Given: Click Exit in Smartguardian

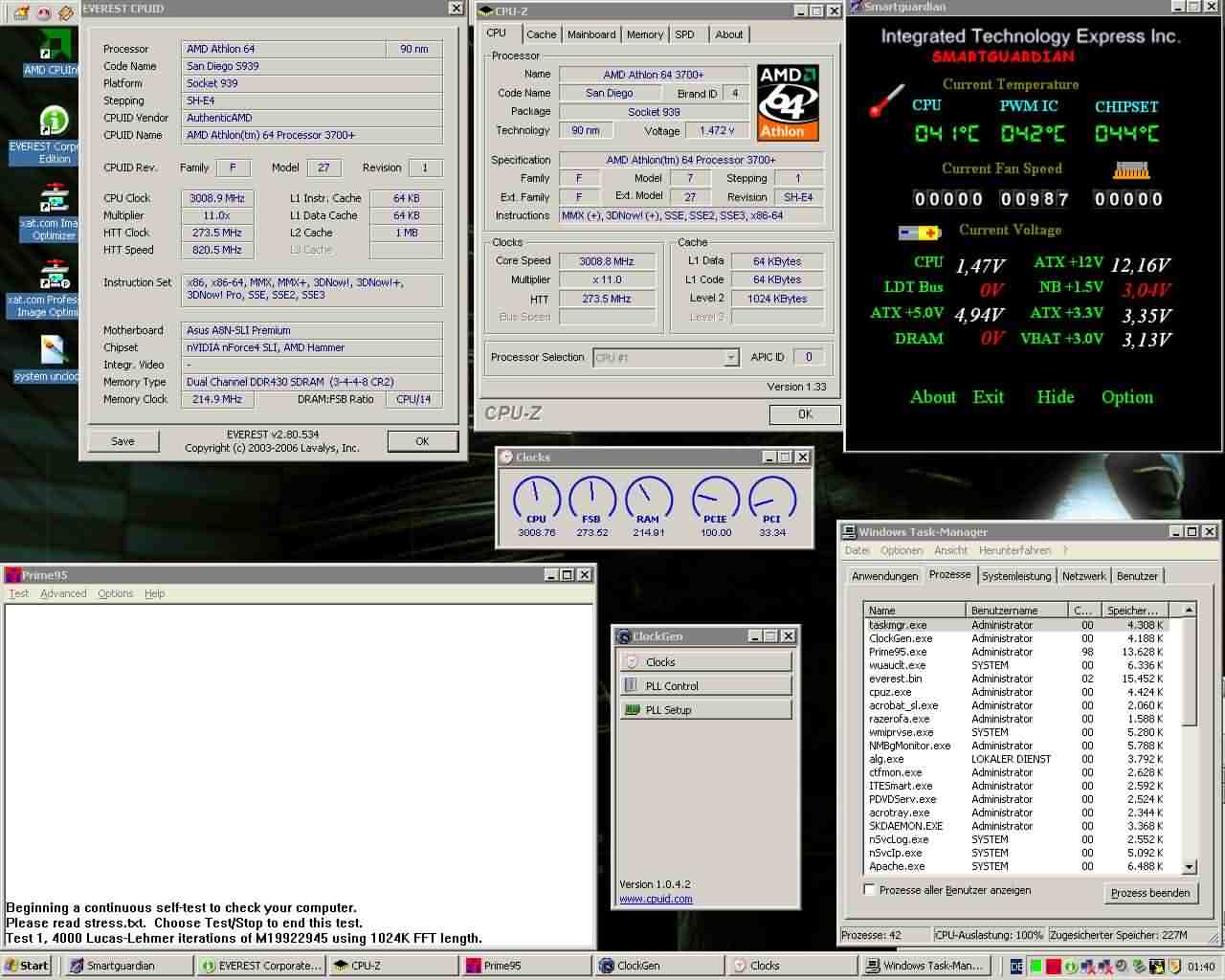Looking at the screenshot, I should click(x=988, y=397).
